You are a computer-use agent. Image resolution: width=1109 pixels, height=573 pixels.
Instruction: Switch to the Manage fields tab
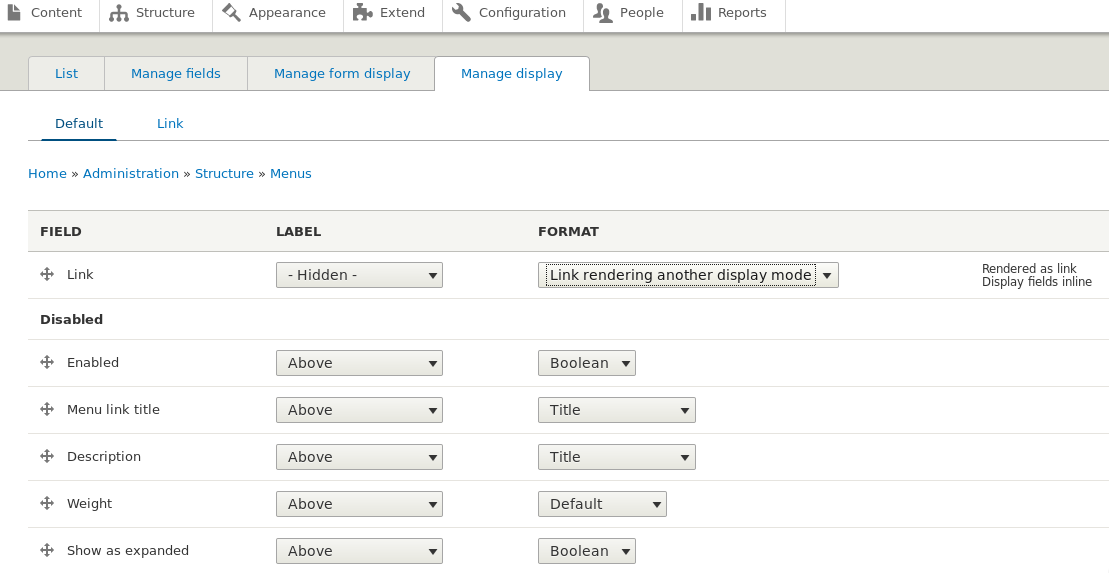click(176, 74)
